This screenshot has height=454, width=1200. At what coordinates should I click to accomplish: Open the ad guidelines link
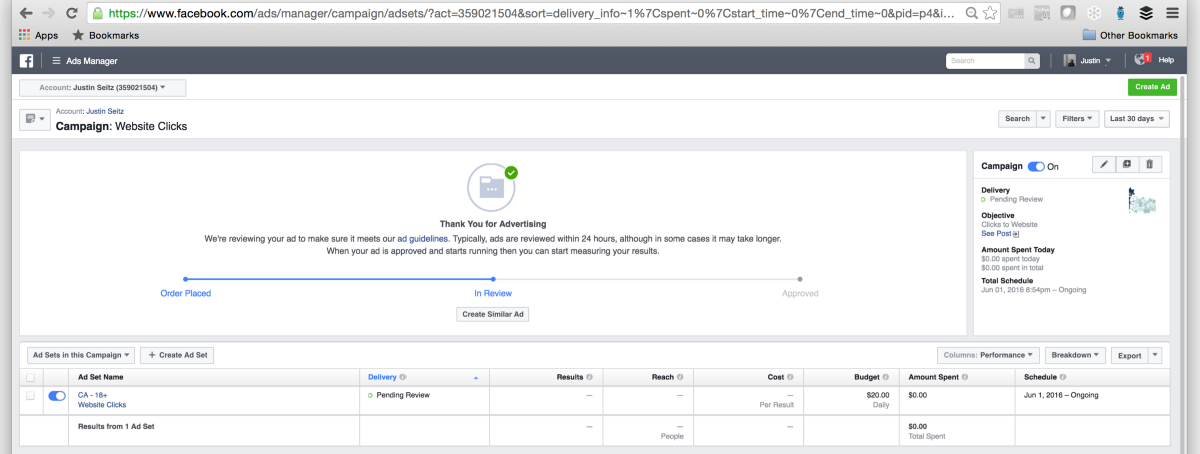[x=422, y=239]
